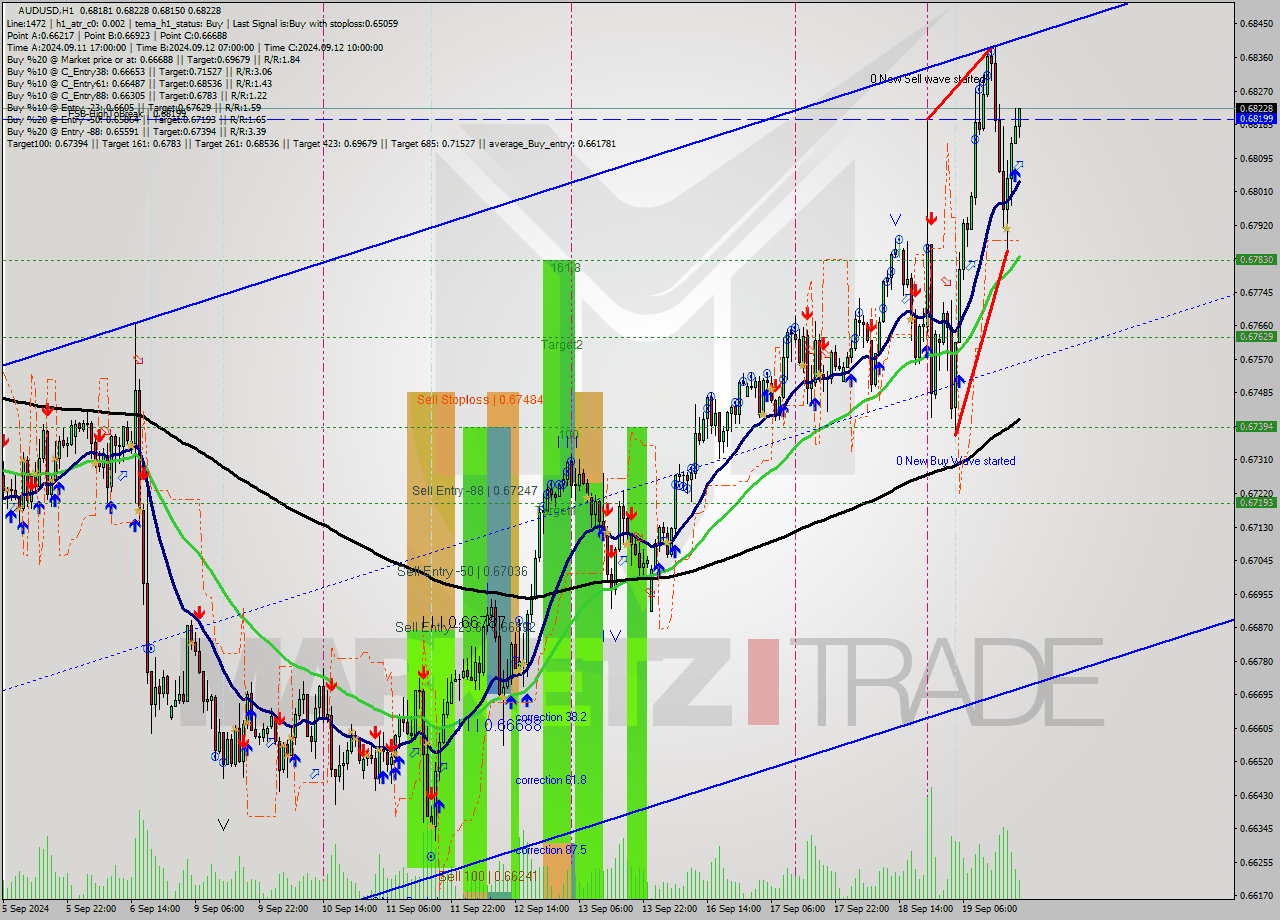
Task: Select green level tag 0.67193
Action: point(1255,502)
